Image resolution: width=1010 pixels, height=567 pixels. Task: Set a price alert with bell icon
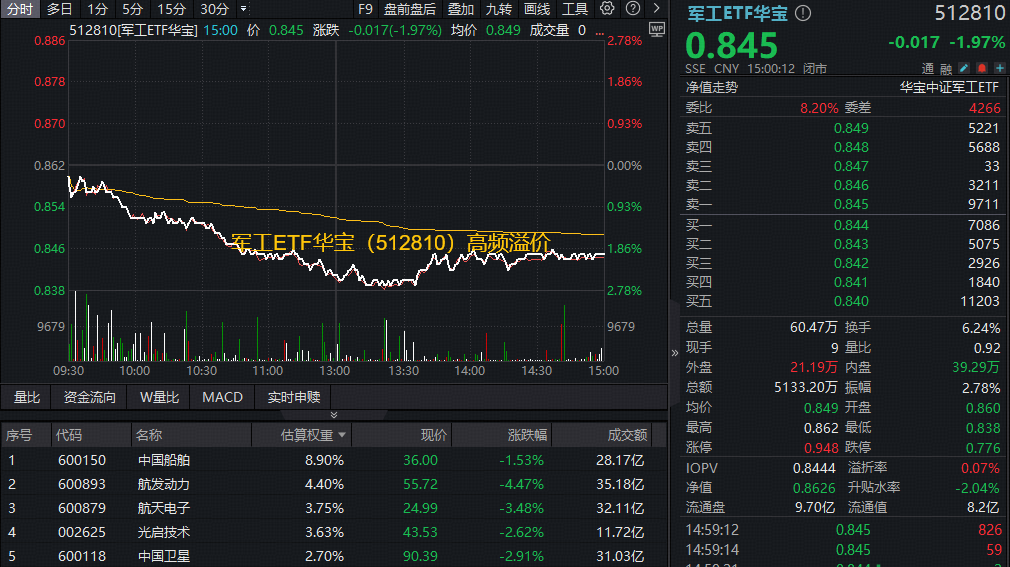[x=981, y=68]
